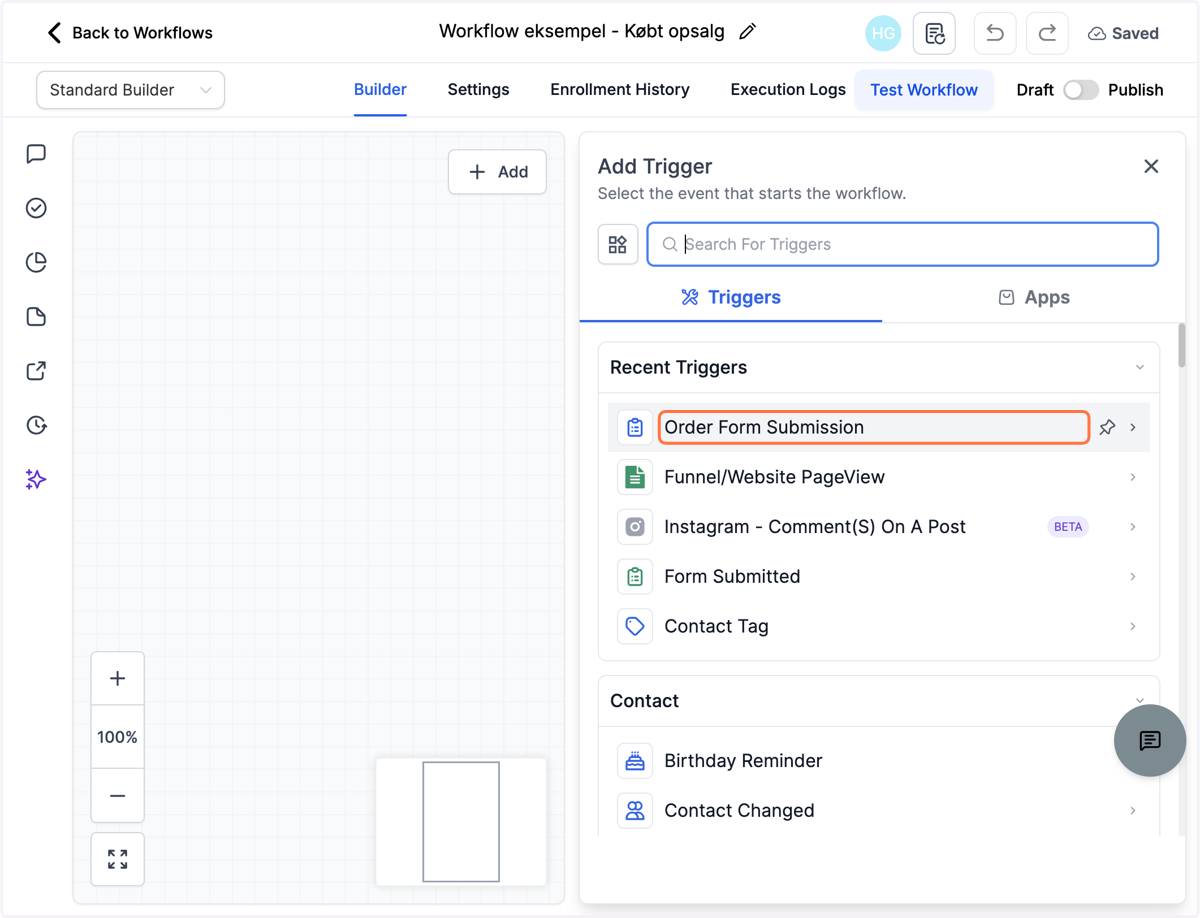Select the Form Submitted trigger

click(879, 577)
